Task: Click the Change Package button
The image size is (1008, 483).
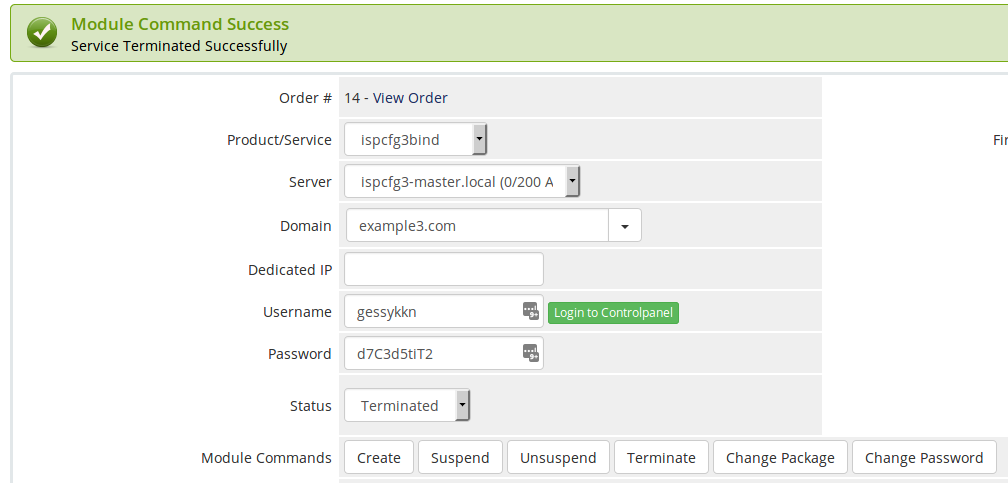Action: pos(780,458)
